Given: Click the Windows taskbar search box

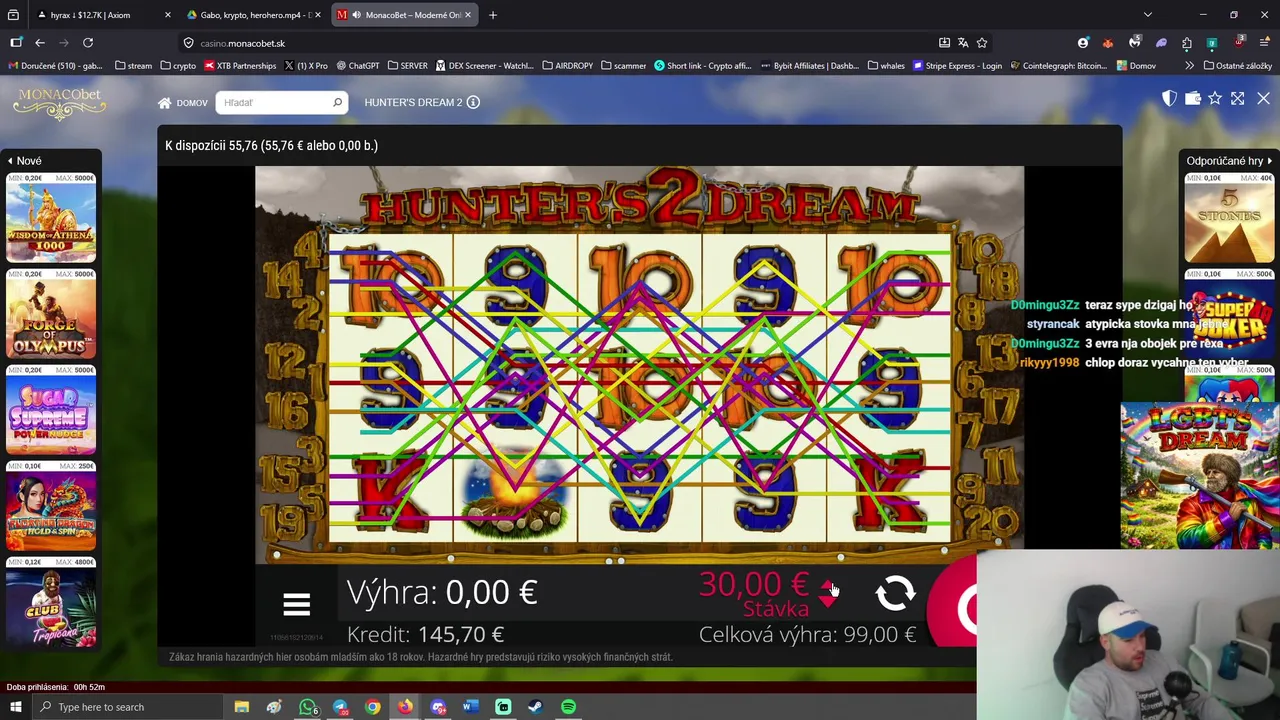Looking at the screenshot, I should [127, 707].
